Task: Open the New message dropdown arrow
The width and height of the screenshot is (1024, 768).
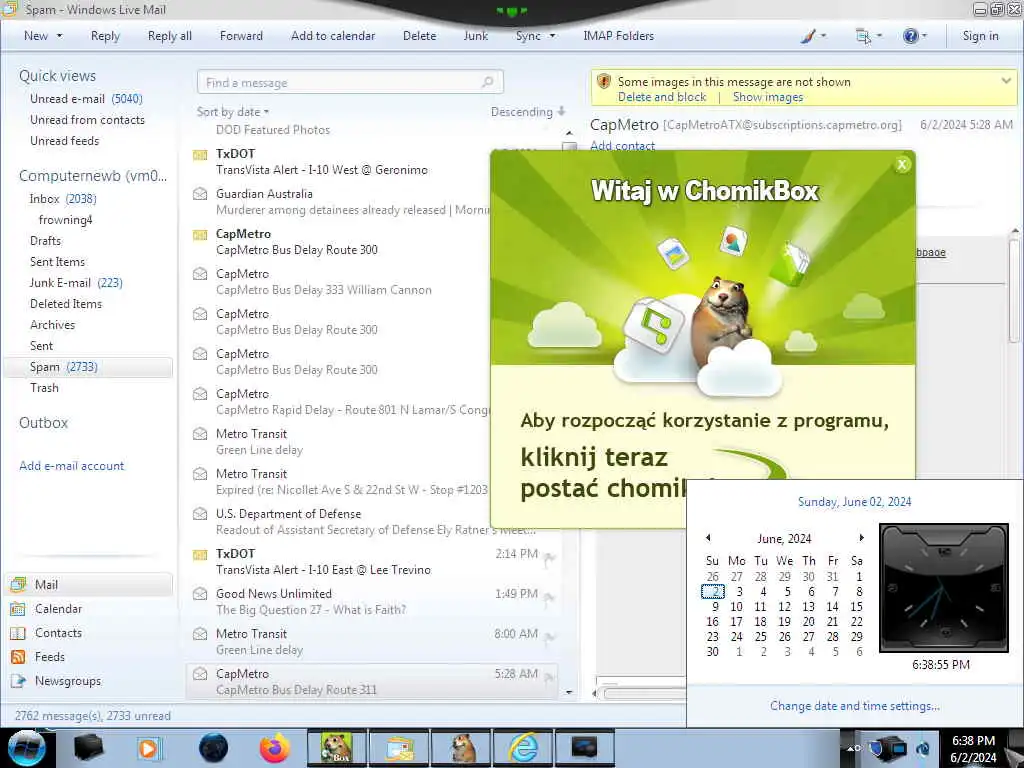Action: point(59,36)
